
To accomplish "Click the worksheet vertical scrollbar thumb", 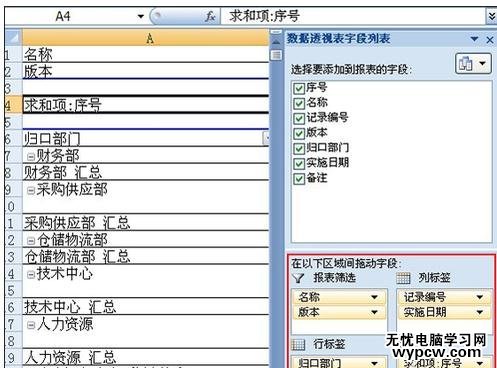I will tap(276, 55).
